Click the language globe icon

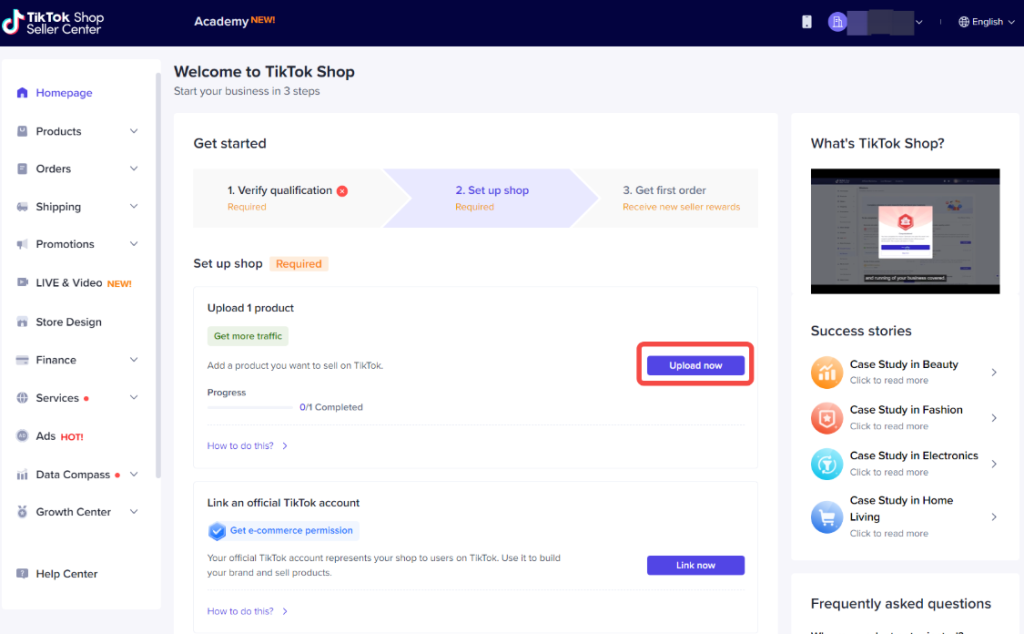click(964, 22)
